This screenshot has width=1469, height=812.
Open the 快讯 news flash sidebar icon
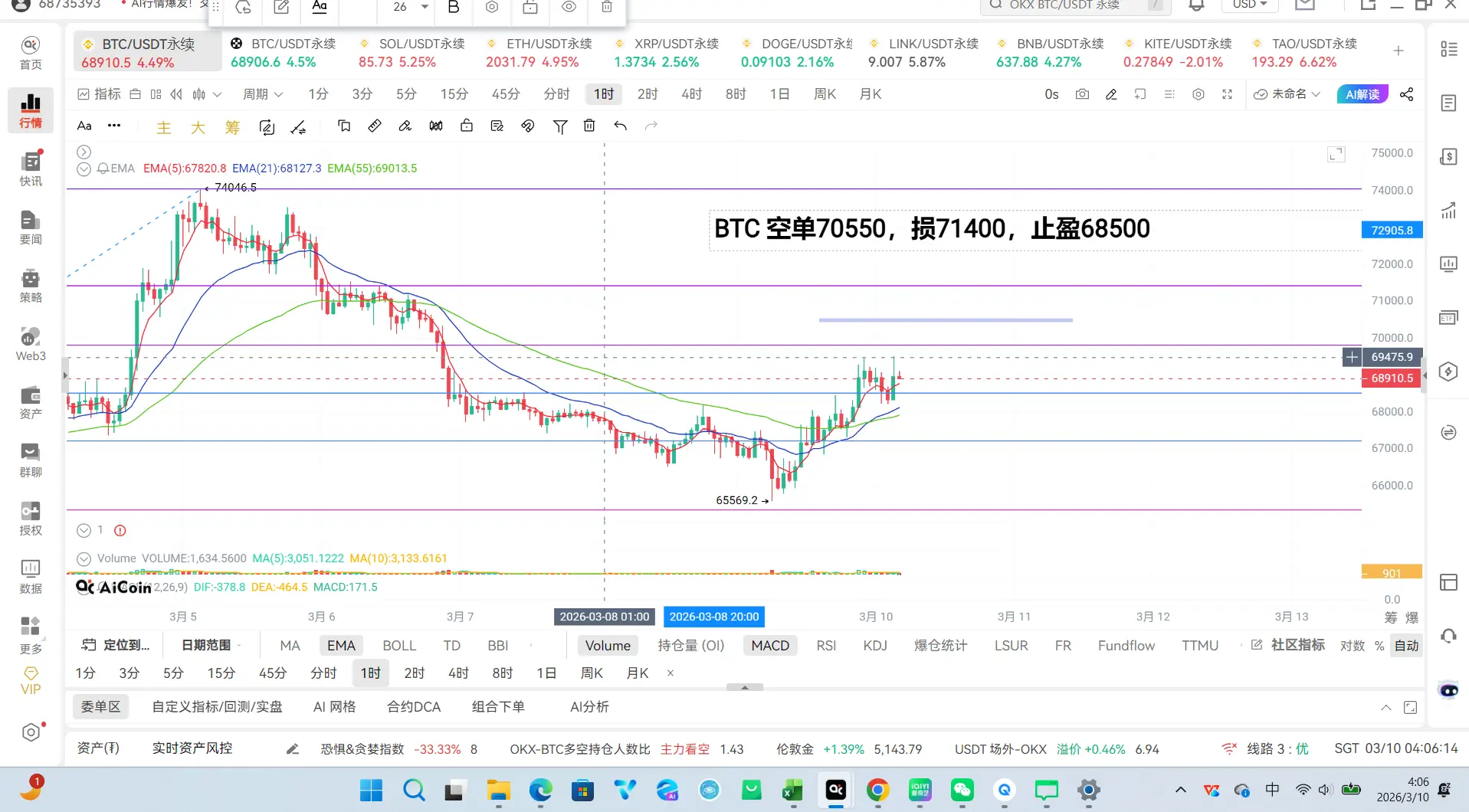click(31, 169)
